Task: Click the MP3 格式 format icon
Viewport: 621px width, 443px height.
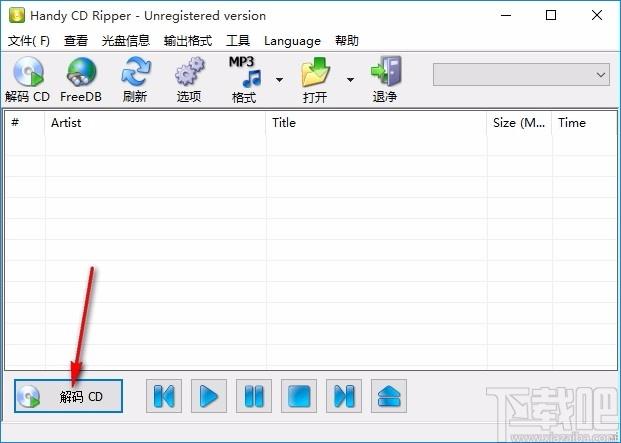Action: click(x=243, y=80)
